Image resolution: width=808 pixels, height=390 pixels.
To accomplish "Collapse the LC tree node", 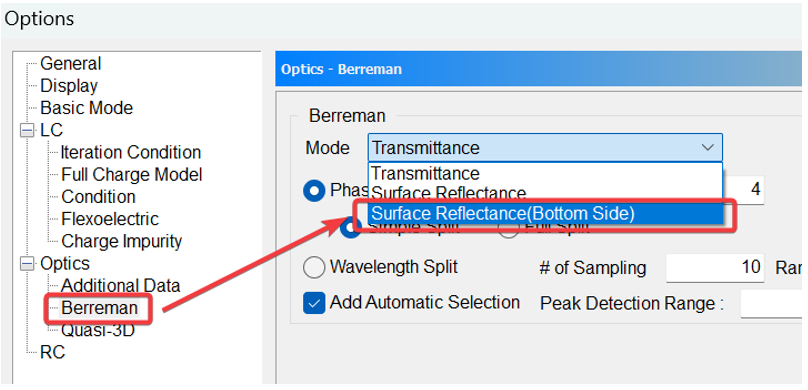I will 27,131.
